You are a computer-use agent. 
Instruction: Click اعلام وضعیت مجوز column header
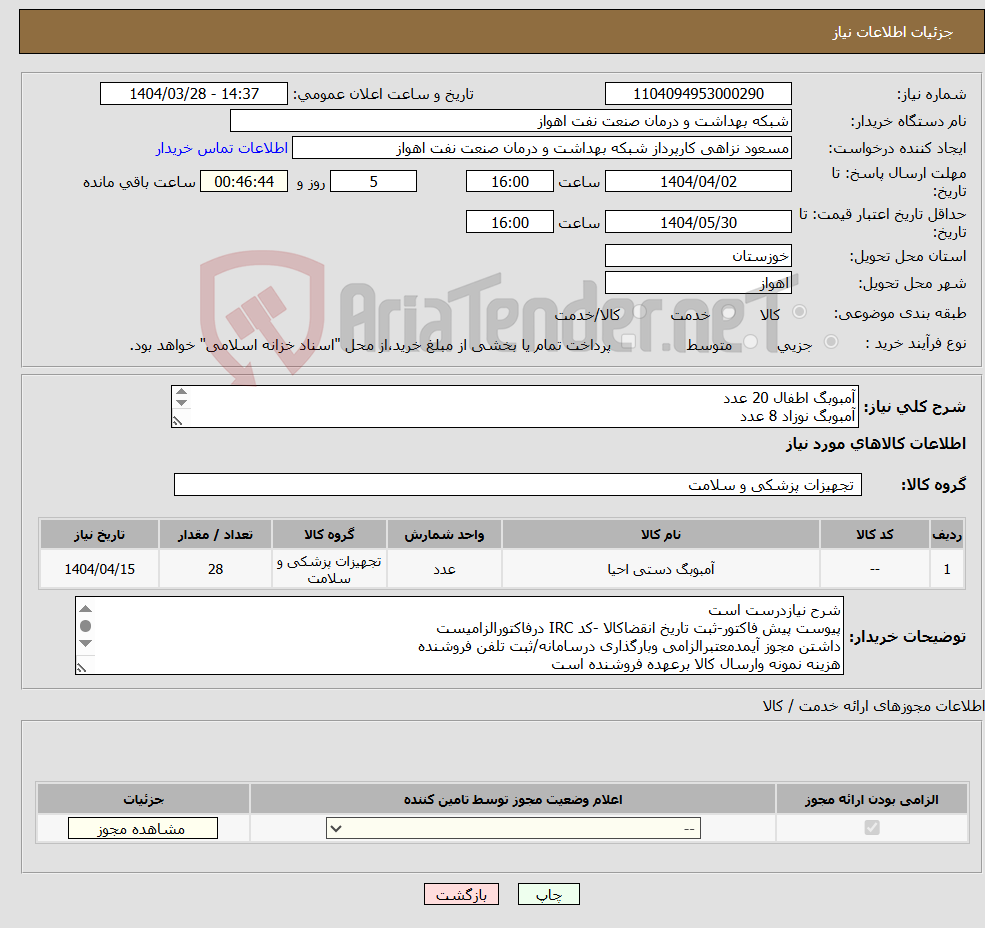(x=513, y=799)
